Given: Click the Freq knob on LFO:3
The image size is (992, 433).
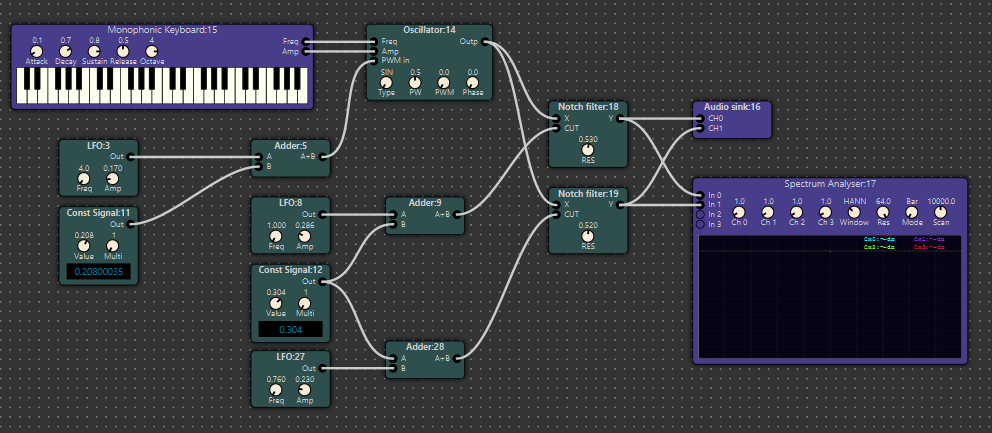Looking at the screenshot, I should (83, 178).
